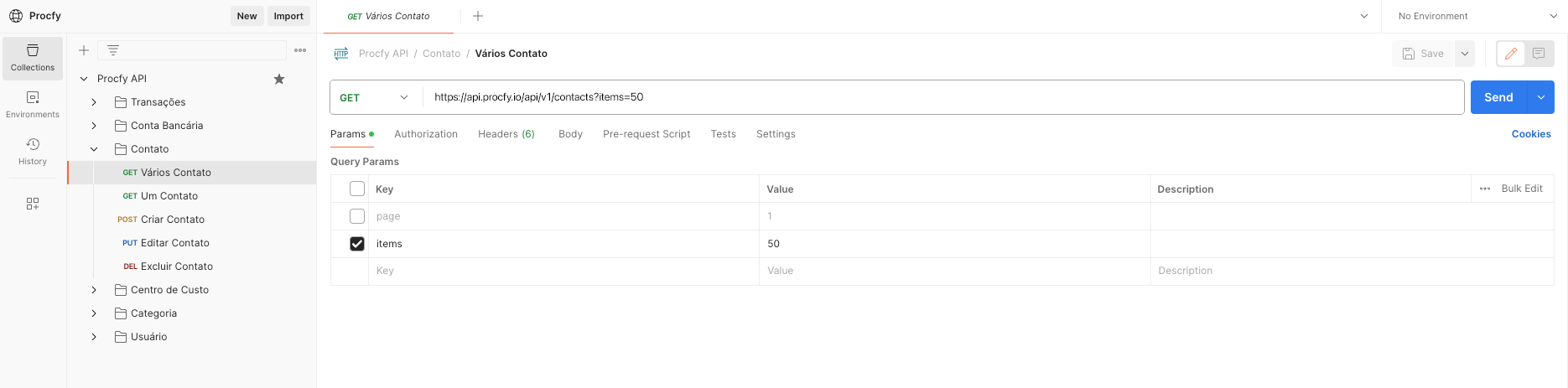The image size is (1568, 388).
Task: Toggle the select-all Key header checkbox
Action: pos(357,189)
